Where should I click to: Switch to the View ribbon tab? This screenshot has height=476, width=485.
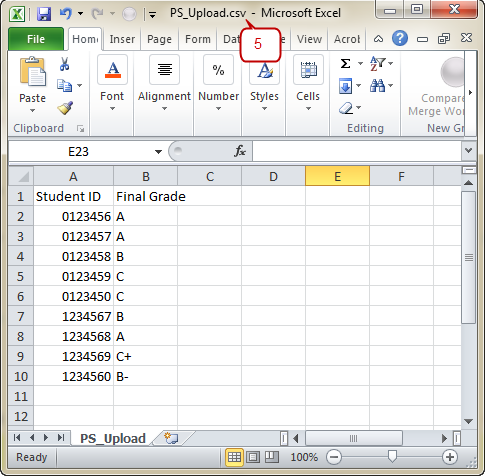(309, 39)
